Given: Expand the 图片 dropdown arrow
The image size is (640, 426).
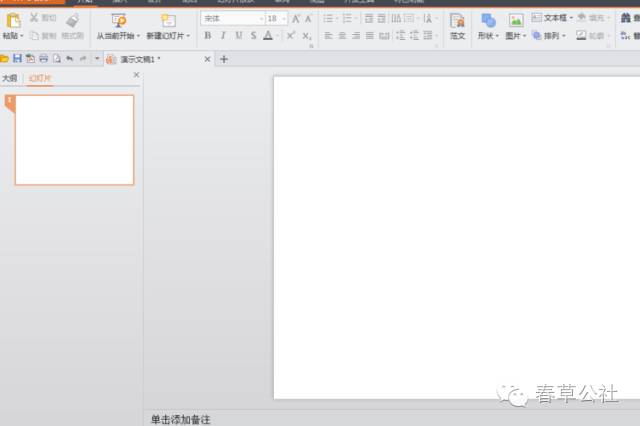Looking at the screenshot, I should (x=524, y=36).
